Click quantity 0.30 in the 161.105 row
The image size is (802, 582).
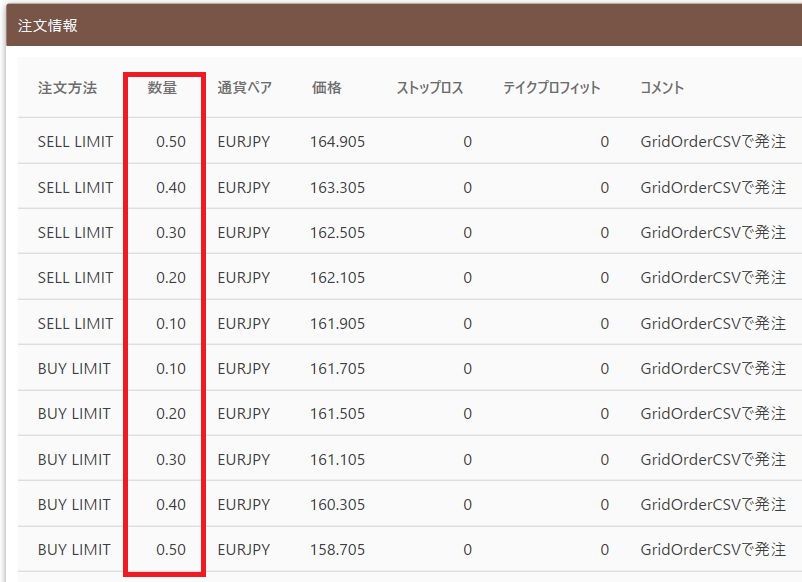tap(171, 460)
